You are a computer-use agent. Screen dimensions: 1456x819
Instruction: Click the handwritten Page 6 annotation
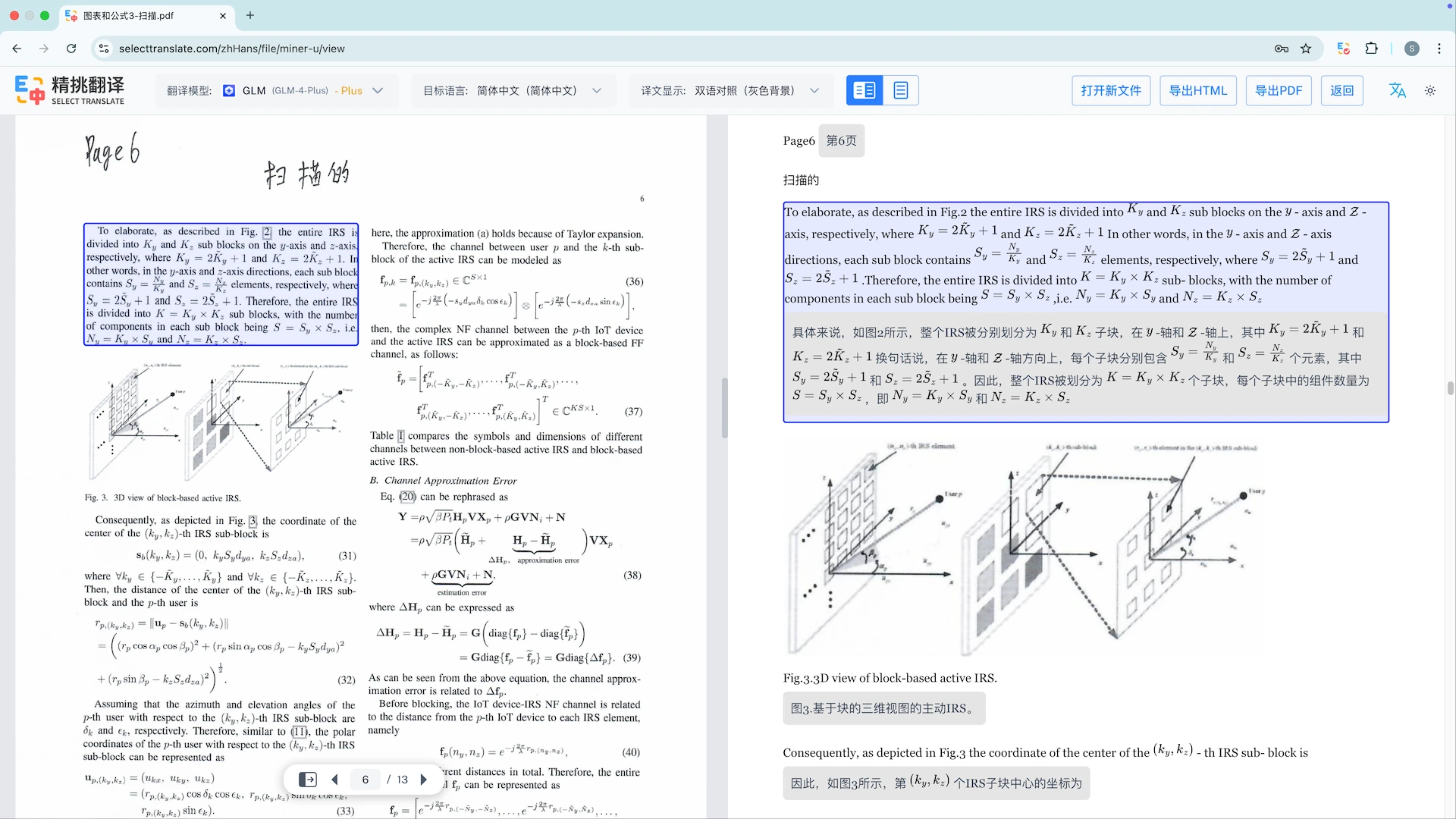112,150
